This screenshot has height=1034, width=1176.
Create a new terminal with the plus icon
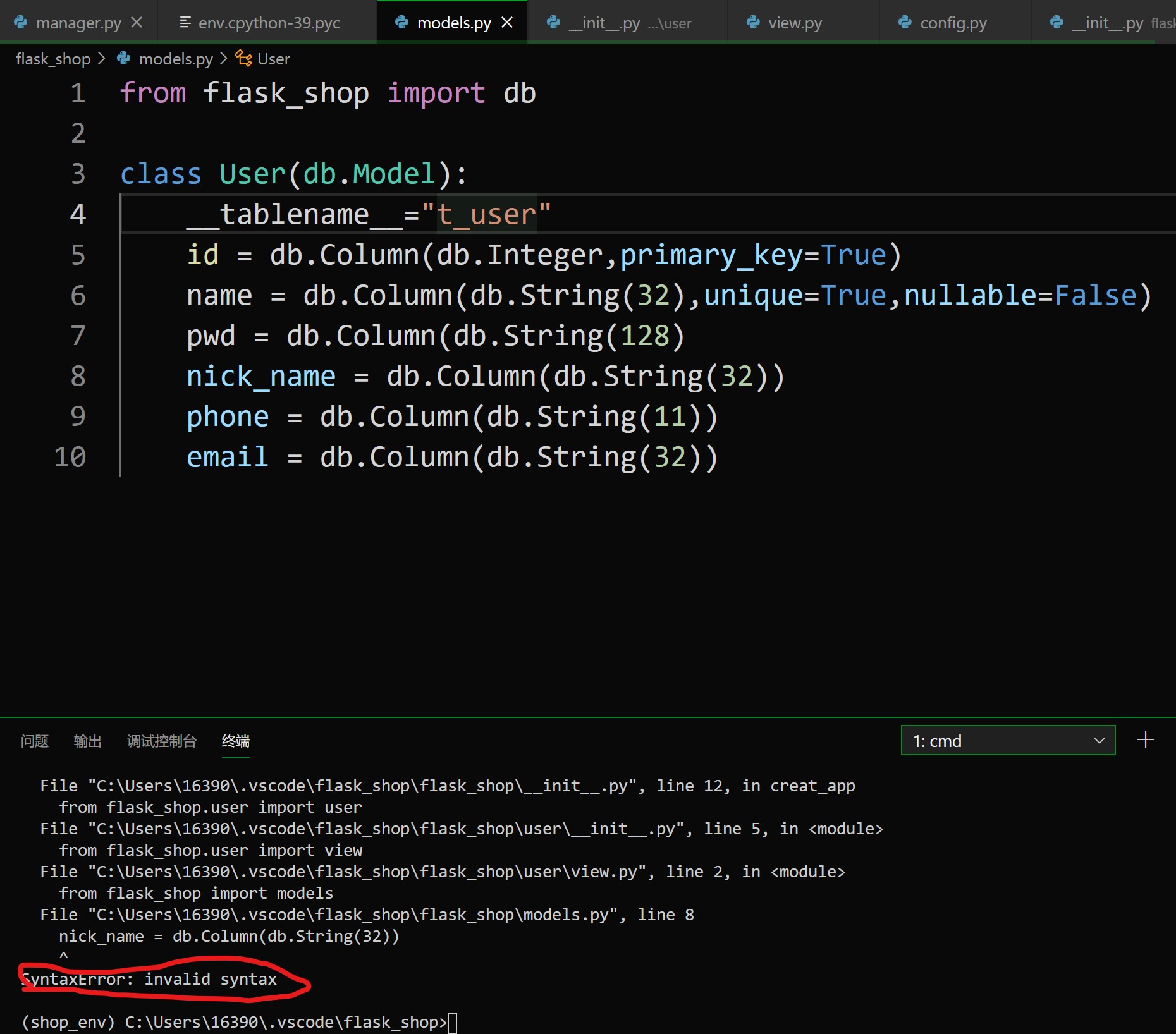click(x=1146, y=740)
